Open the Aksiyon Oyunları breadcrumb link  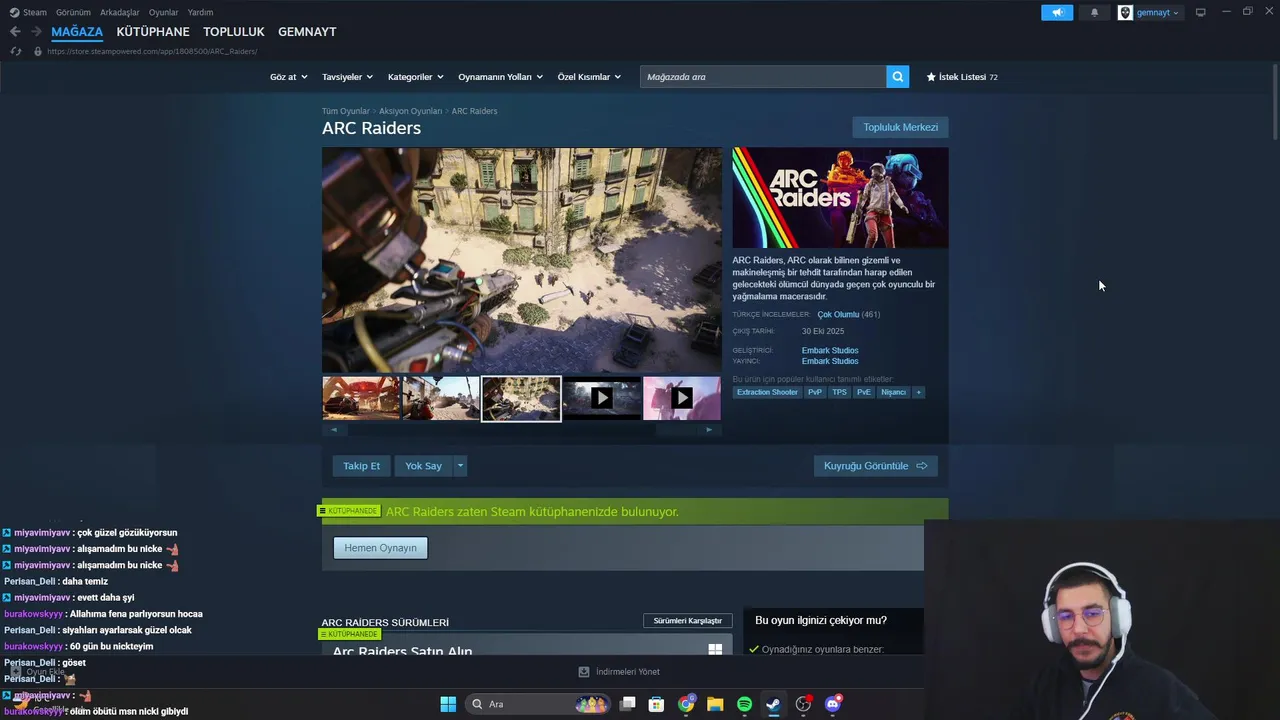click(x=410, y=111)
